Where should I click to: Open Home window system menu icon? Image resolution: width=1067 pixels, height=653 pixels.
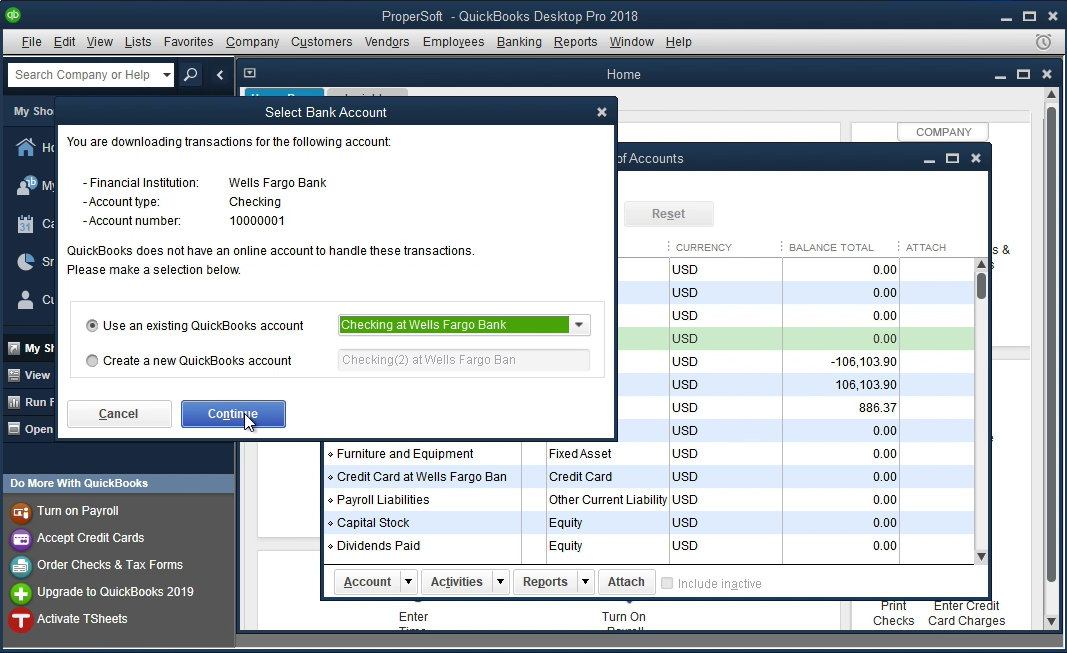pos(250,73)
